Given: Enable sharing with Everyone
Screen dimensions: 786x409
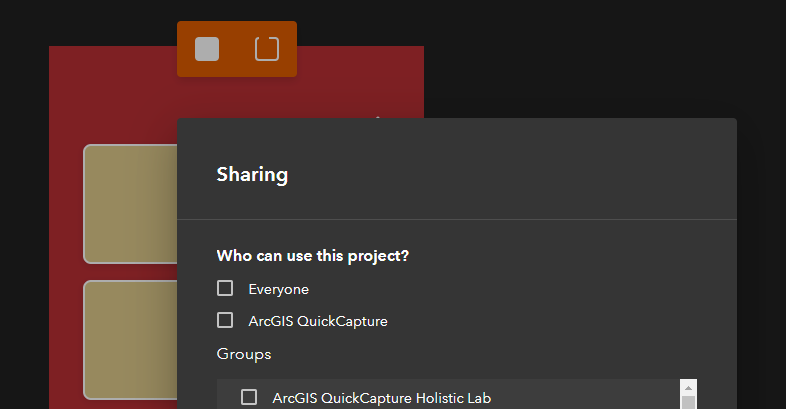Looking at the screenshot, I should coord(225,288).
